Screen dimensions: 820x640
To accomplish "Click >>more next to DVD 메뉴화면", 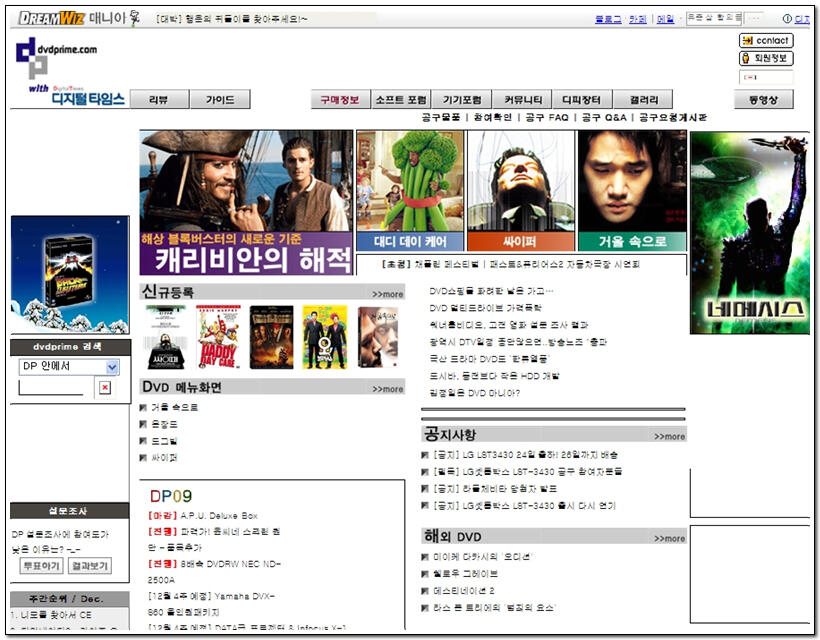I will coord(388,389).
